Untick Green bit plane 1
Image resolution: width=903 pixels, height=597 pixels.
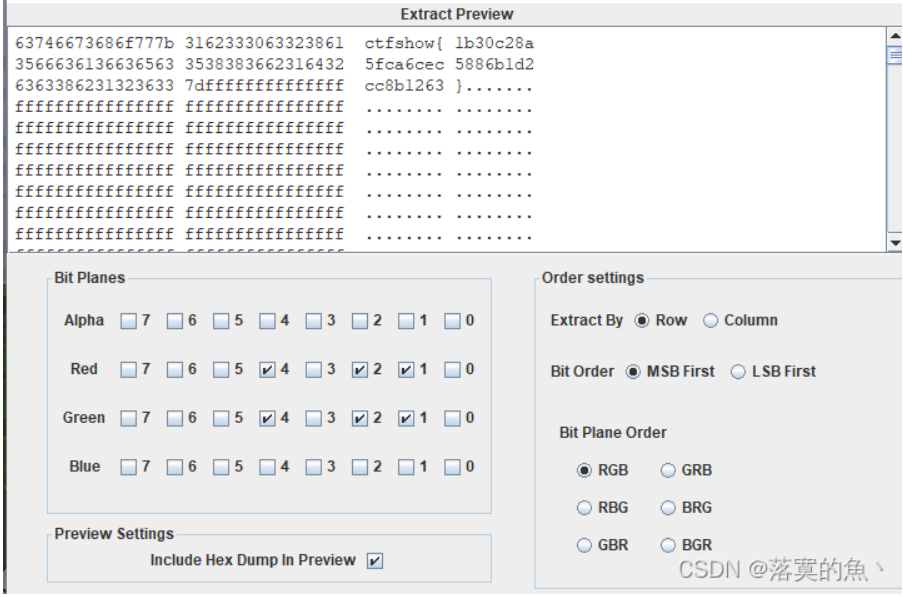coord(406,418)
